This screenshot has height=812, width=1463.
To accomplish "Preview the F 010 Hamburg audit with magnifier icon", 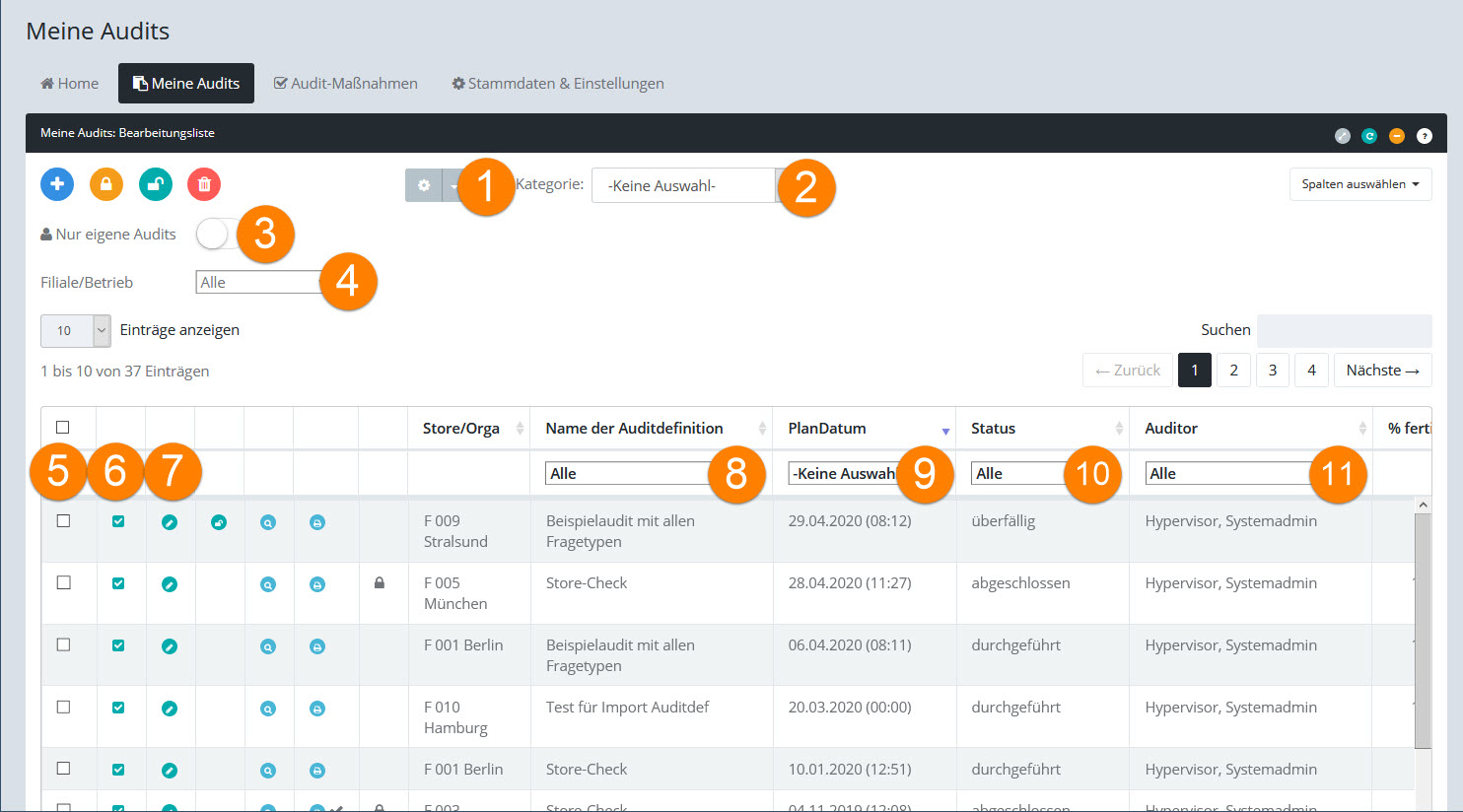I will pyautogui.click(x=268, y=709).
